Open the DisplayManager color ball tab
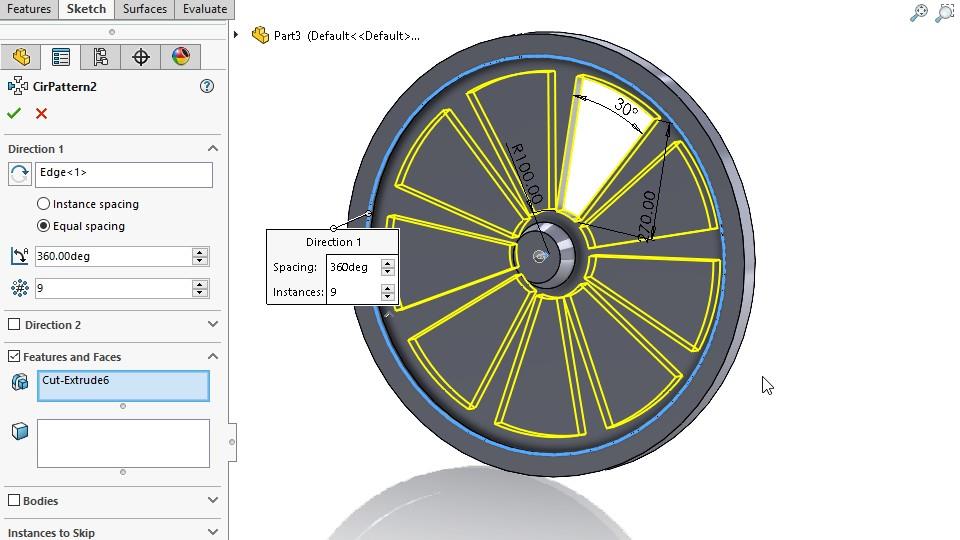 [180, 57]
